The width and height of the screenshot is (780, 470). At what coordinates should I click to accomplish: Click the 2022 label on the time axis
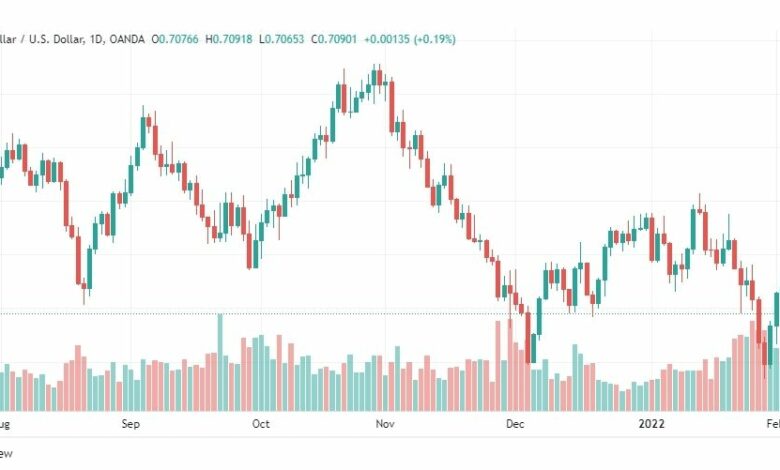[652, 424]
